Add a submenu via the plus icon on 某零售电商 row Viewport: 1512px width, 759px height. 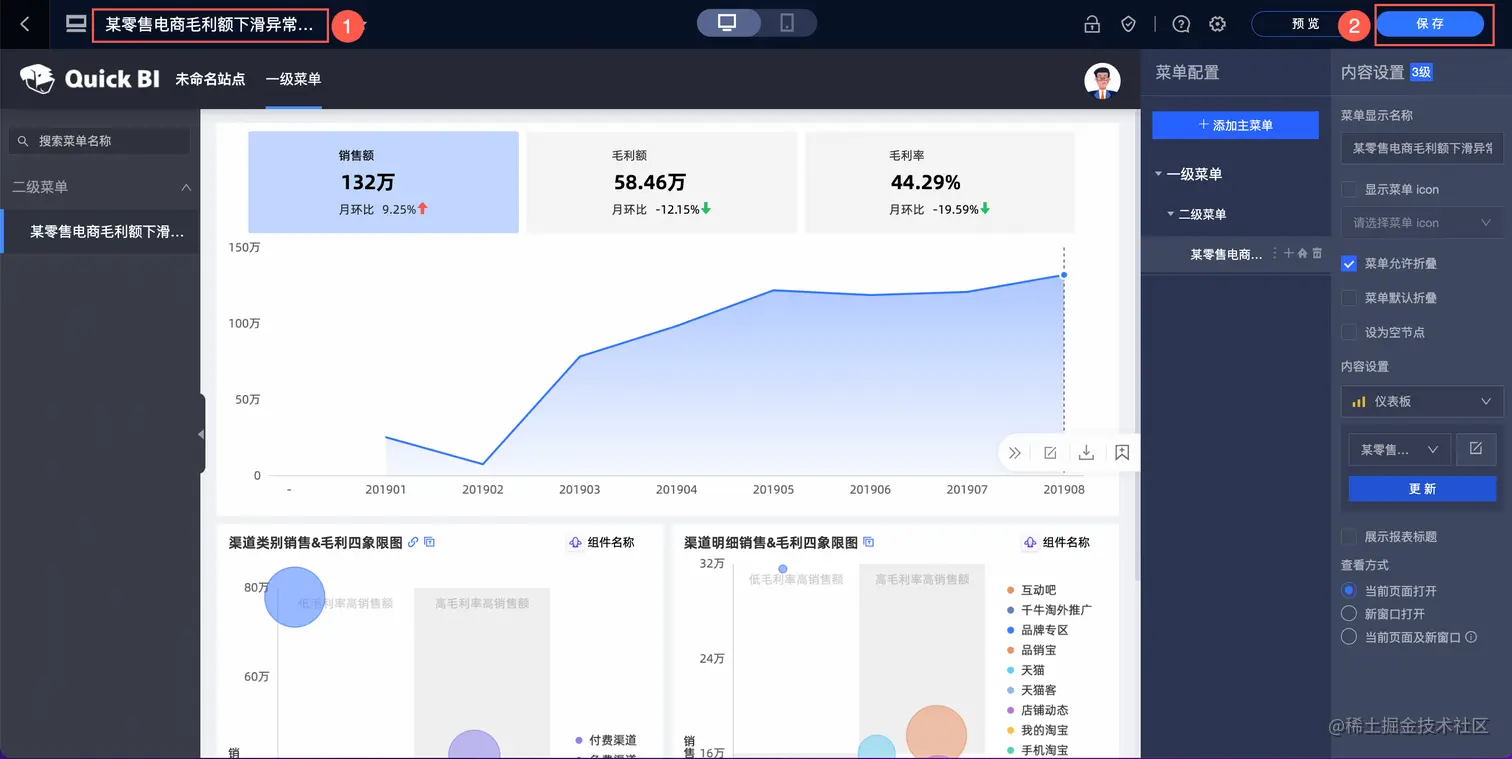point(1288,254)
